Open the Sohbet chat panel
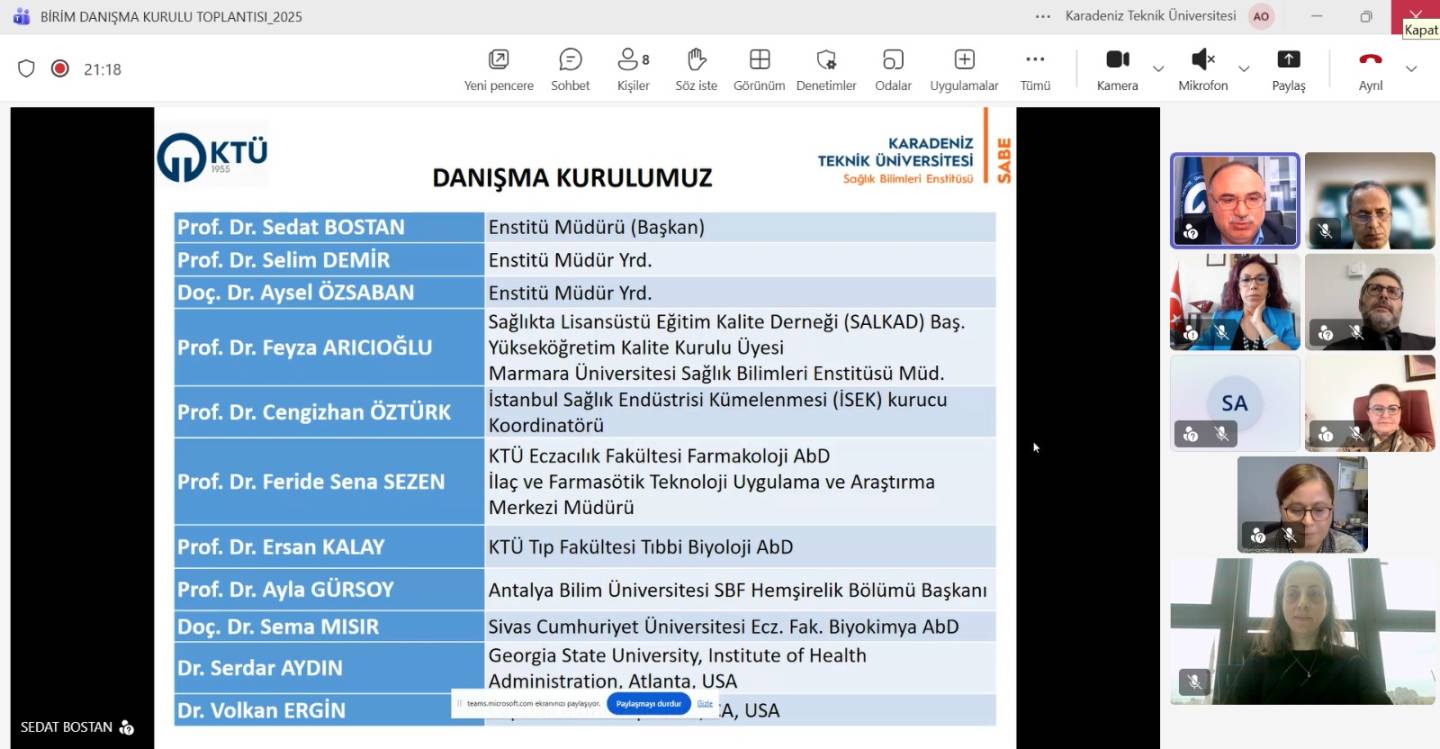This screenshot has width=1440, height=749. point(570,69)
